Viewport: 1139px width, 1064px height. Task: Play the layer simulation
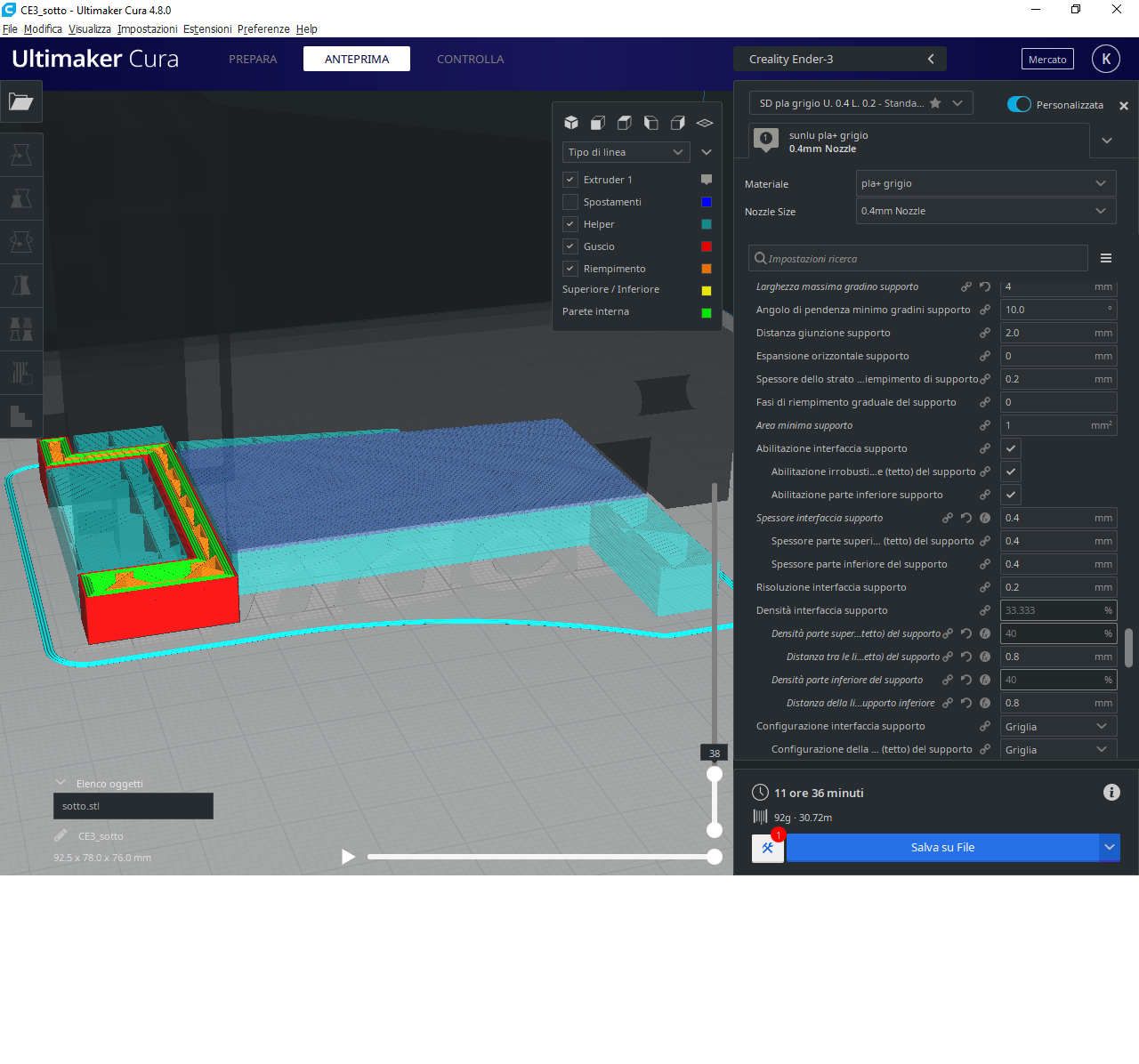point(348,857)
